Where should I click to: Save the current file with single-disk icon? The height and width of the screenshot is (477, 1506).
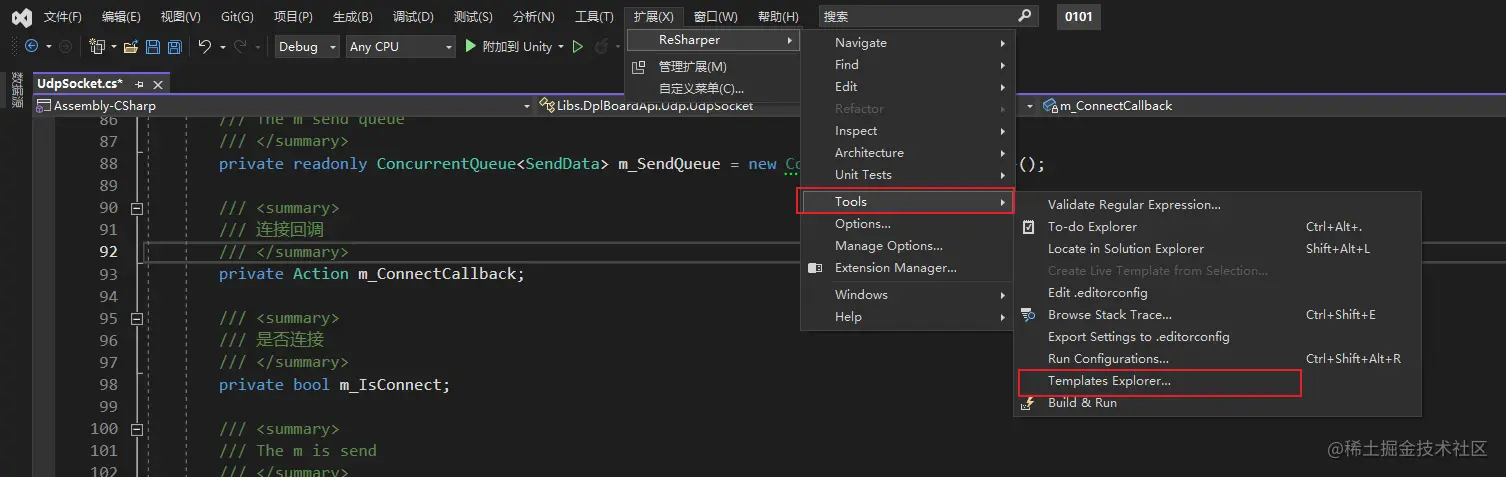tap(153, 46)
